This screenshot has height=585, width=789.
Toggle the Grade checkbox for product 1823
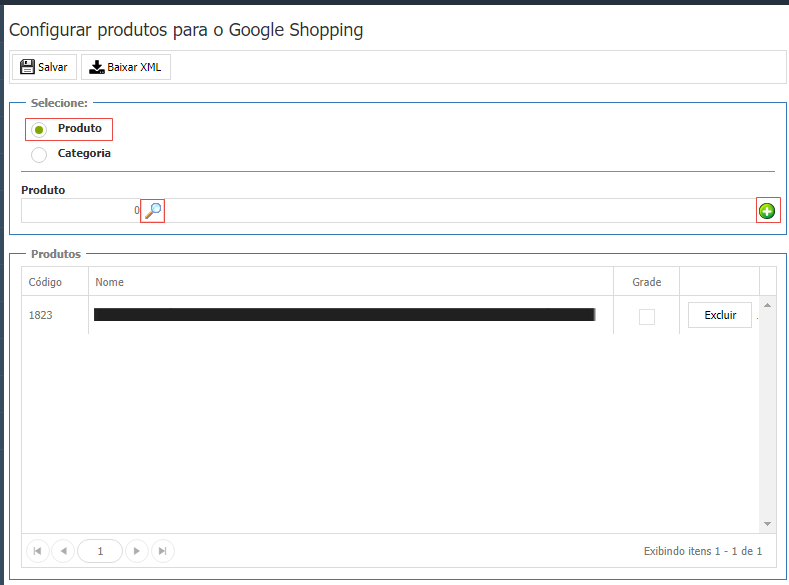pyautogui.click(x=647, y=316)
